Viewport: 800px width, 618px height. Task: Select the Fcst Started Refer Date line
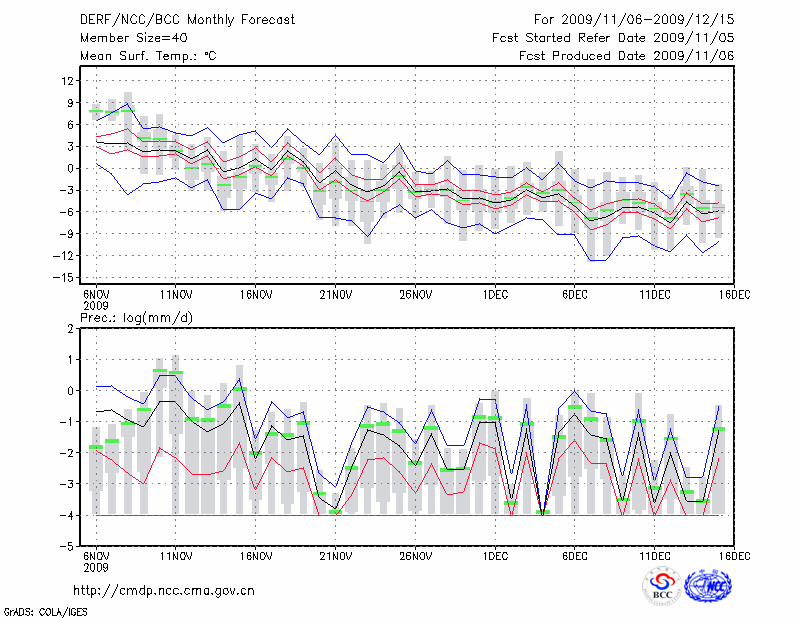click(x=613, y=38)
